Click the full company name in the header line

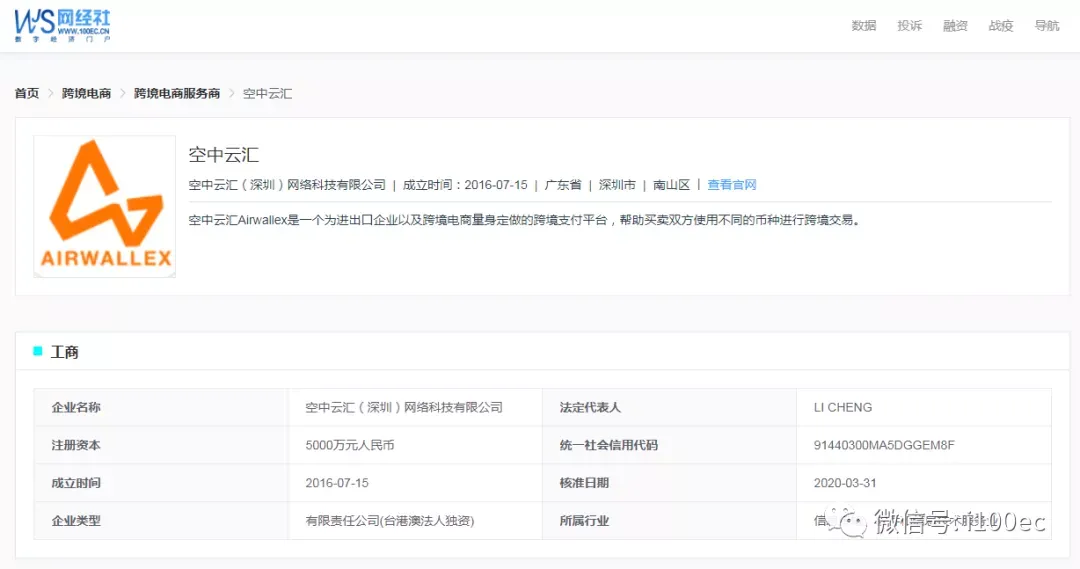pos(287,185)
